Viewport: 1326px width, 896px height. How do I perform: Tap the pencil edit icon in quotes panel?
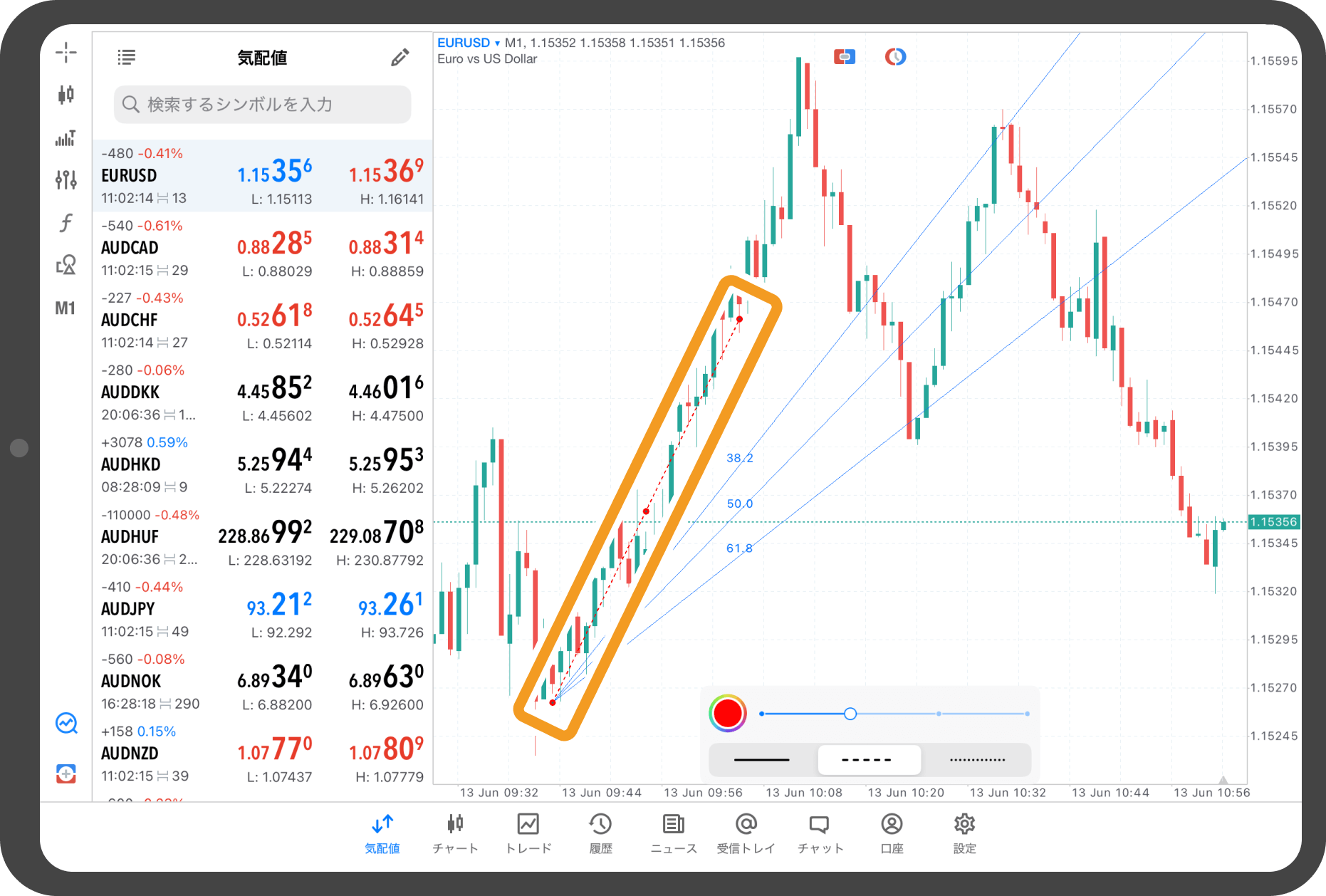[400, 58]
